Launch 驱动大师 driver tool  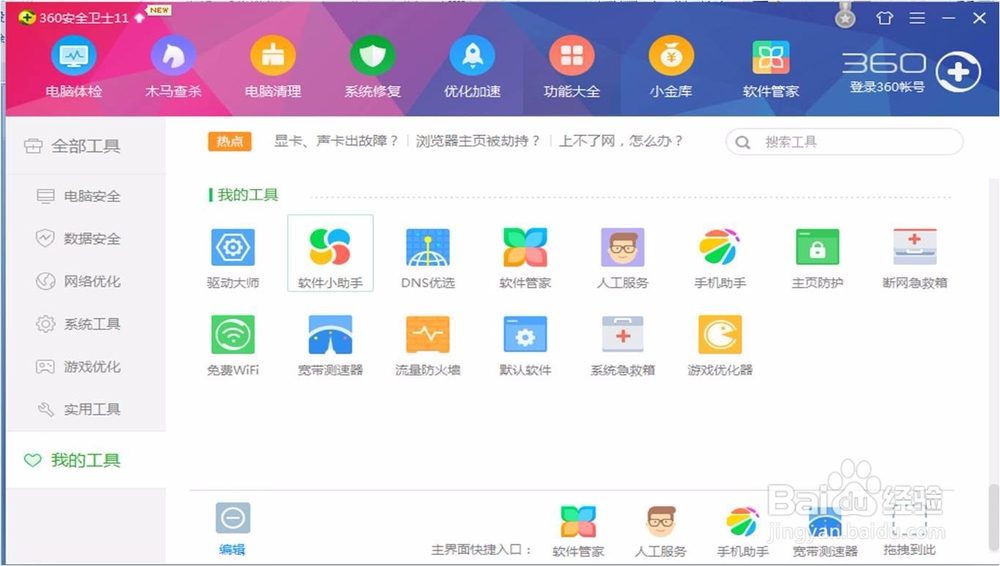(233, 258)
